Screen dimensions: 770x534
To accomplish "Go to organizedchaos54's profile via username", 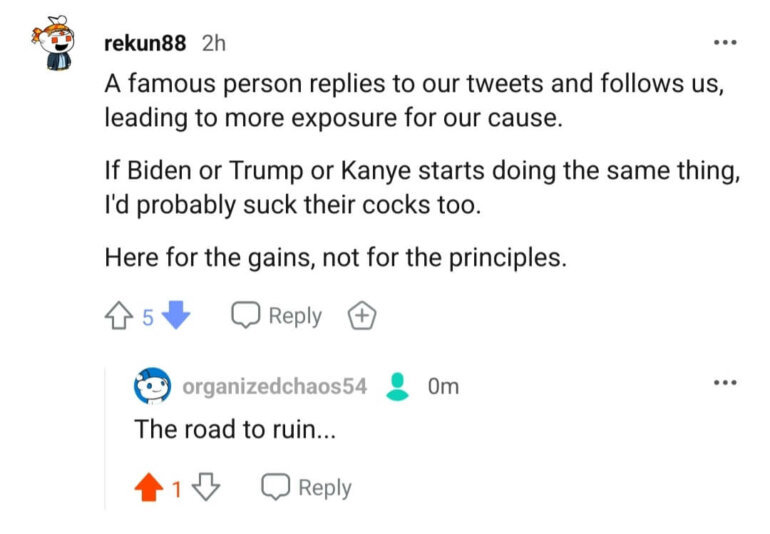I will pyautogui.click(x=275, y=386).
